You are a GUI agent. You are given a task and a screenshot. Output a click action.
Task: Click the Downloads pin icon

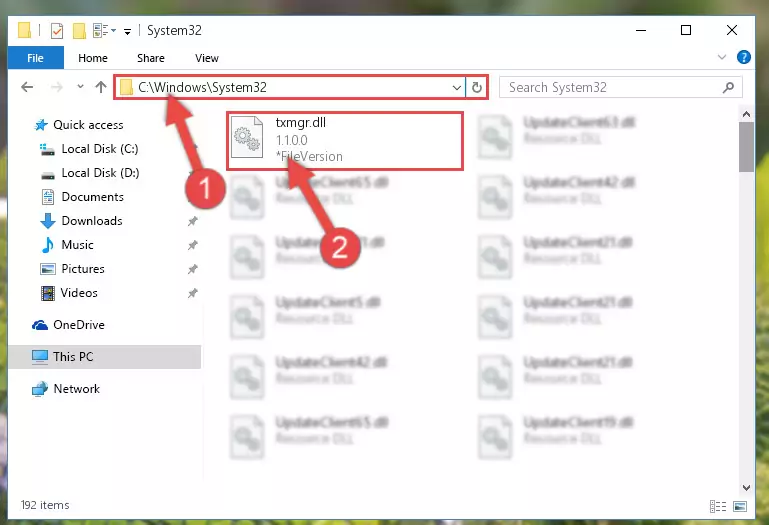(x=193, y=221)
